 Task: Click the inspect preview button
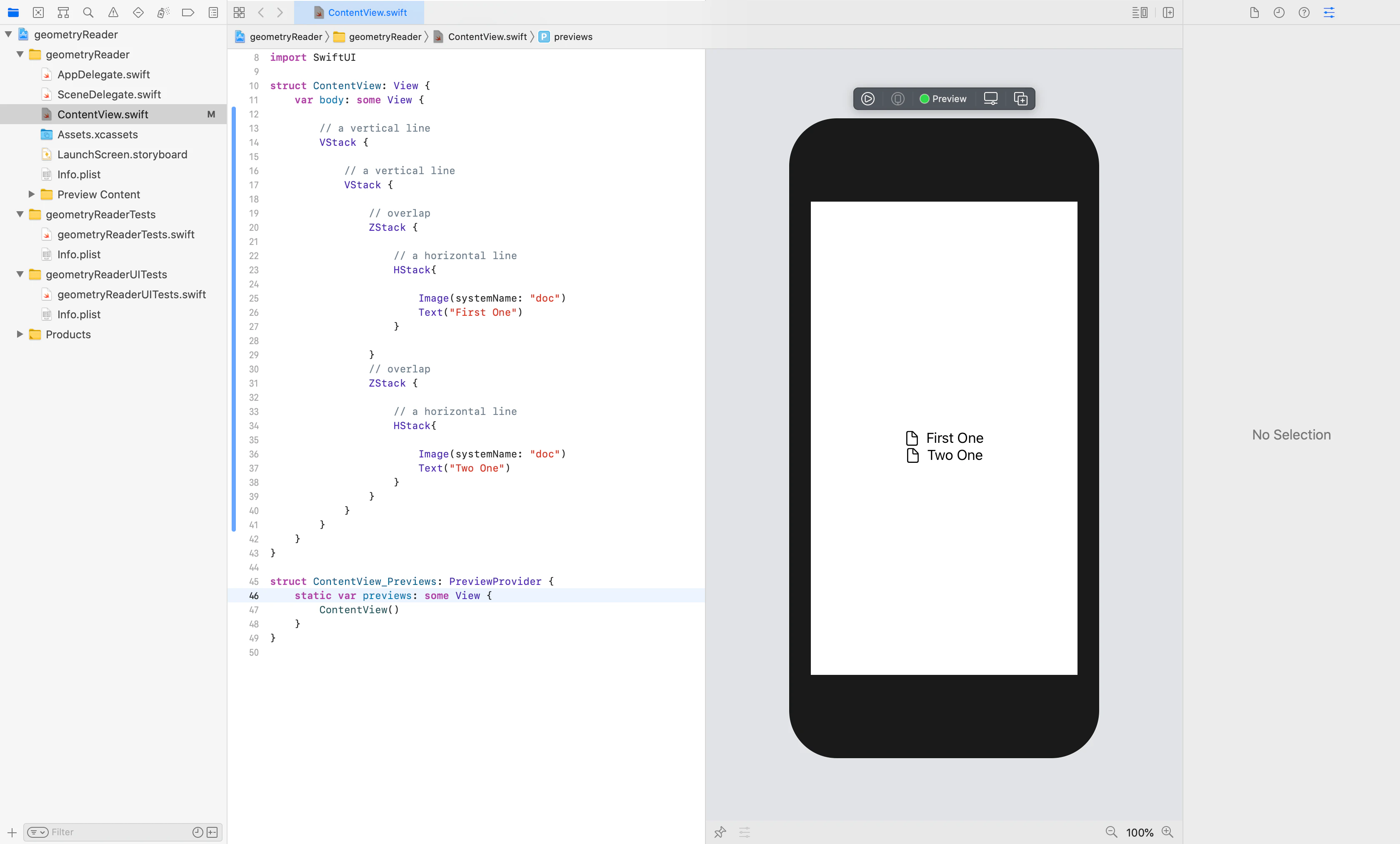tap(898, 99)
